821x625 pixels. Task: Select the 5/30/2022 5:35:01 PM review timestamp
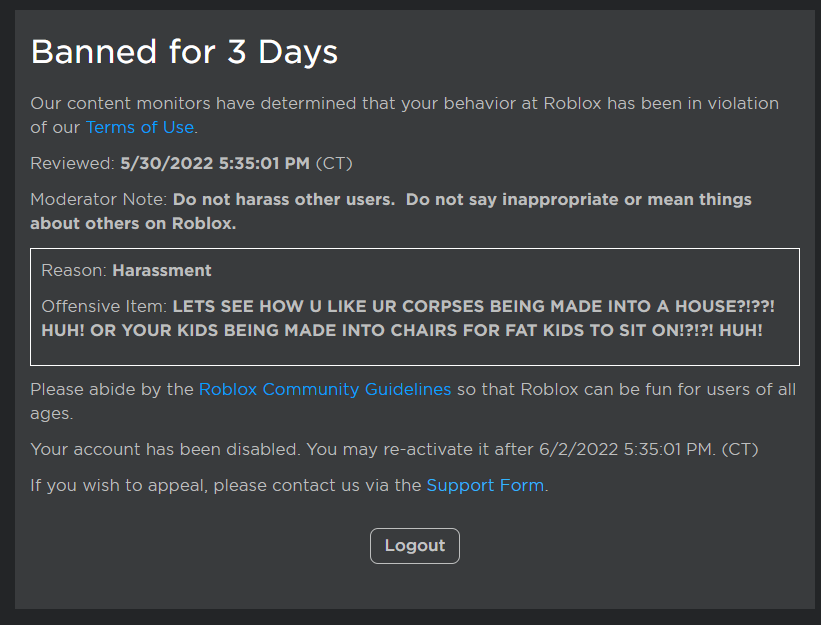click(215, 163)
